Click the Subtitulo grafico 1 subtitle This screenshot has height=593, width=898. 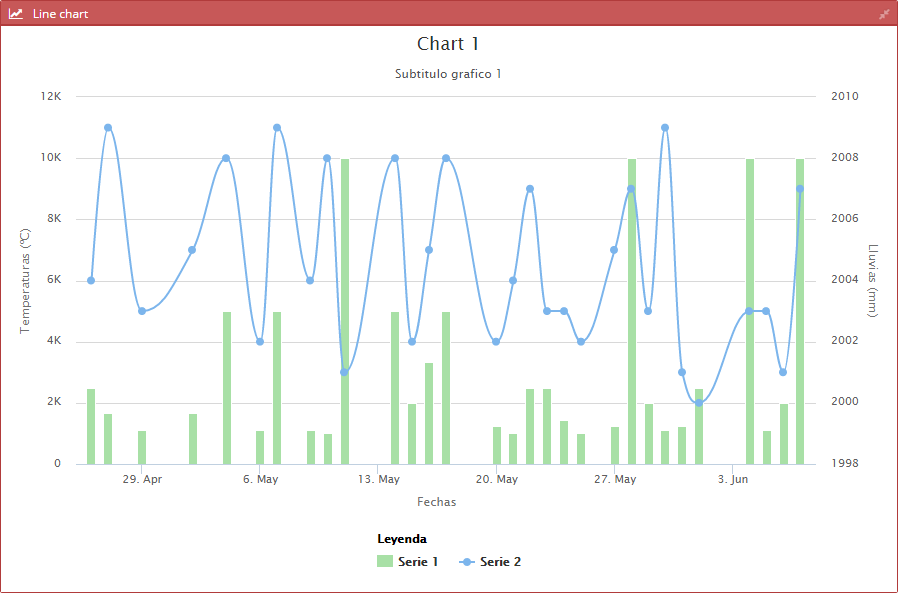[x=448, y=74]
